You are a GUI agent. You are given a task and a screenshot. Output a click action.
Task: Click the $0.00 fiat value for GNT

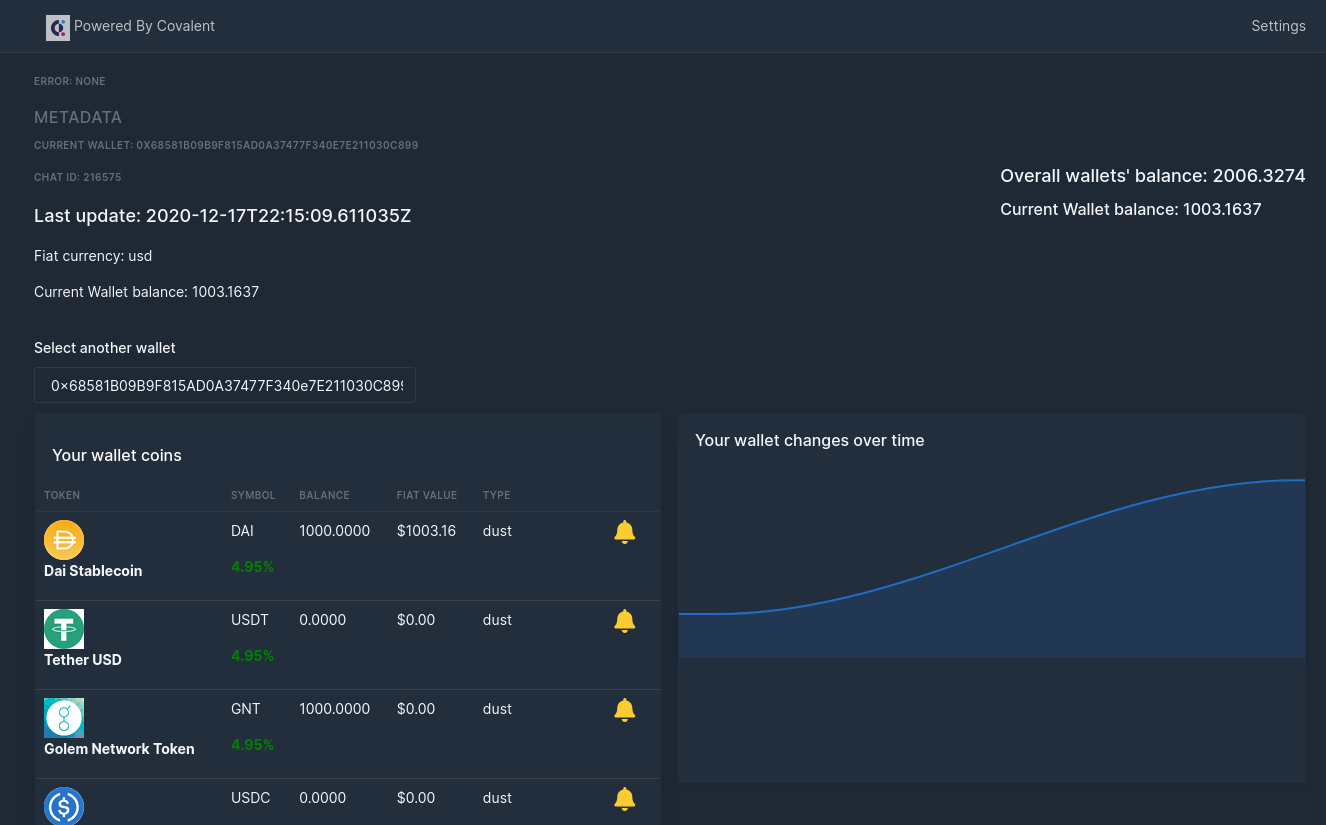pos(416,709)
